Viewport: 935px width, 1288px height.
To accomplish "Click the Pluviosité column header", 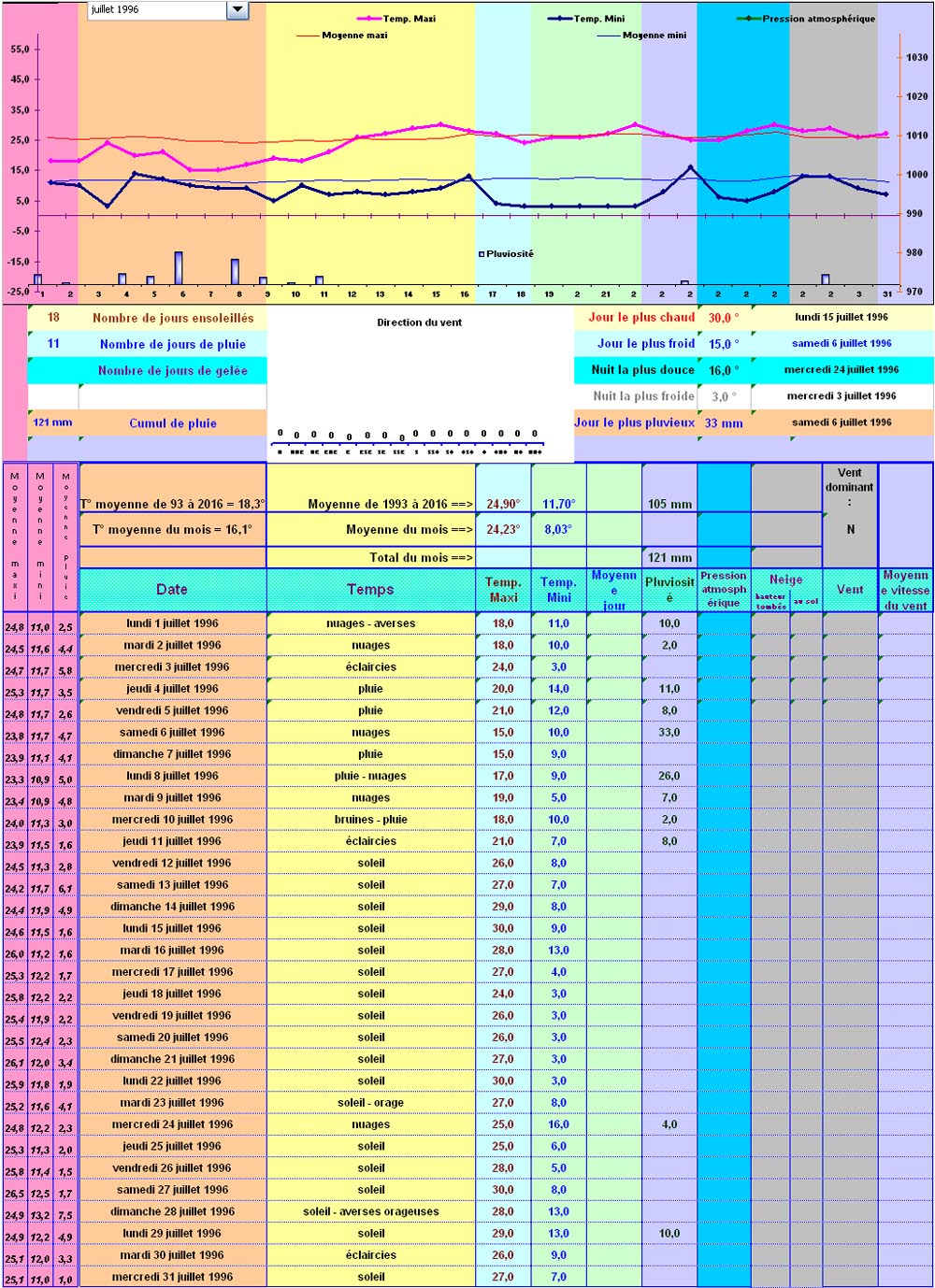I will pyautogui.click(x=669, y=590).
